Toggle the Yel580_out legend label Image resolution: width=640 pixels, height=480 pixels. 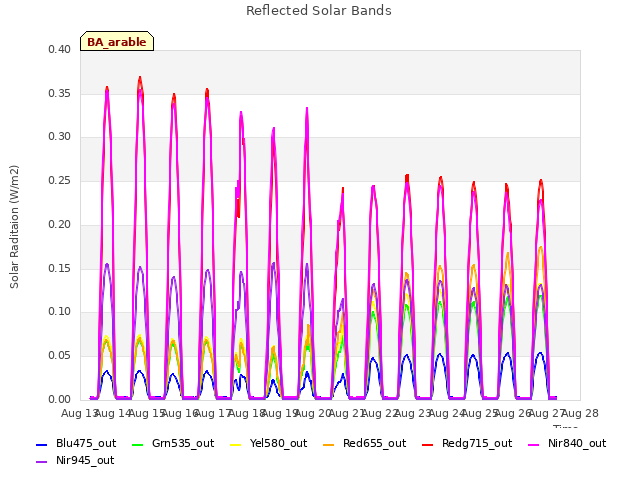coord(278,444)
